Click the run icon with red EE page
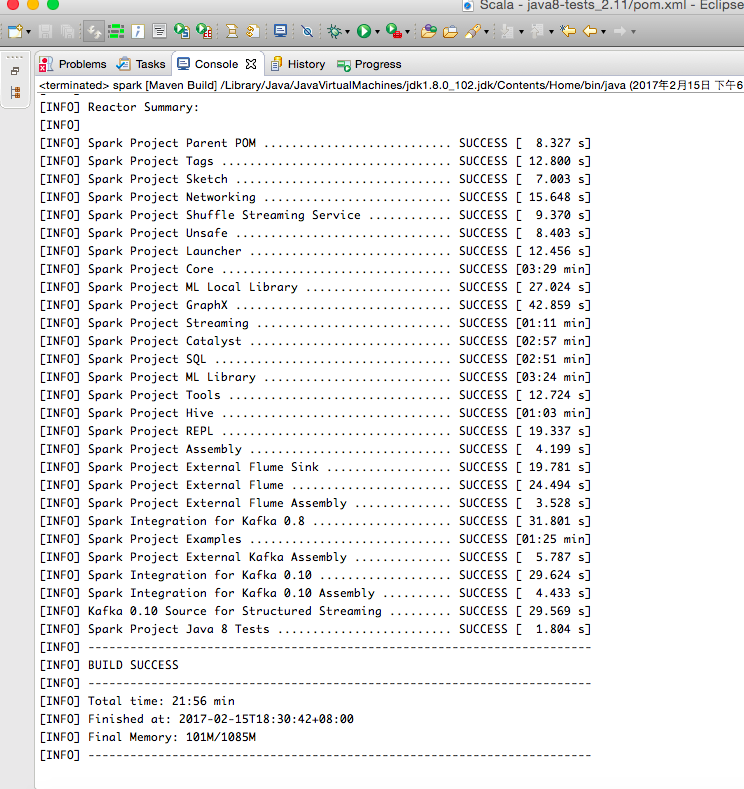This screenshot has height=789, width=744. pyautogui.click(x=204, y=32)
